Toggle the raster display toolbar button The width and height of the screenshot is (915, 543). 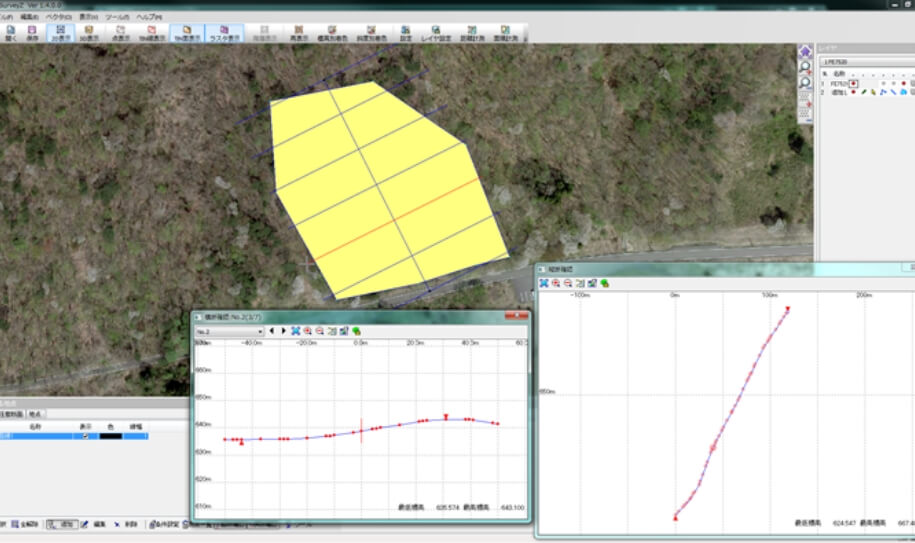pos(225,33)
